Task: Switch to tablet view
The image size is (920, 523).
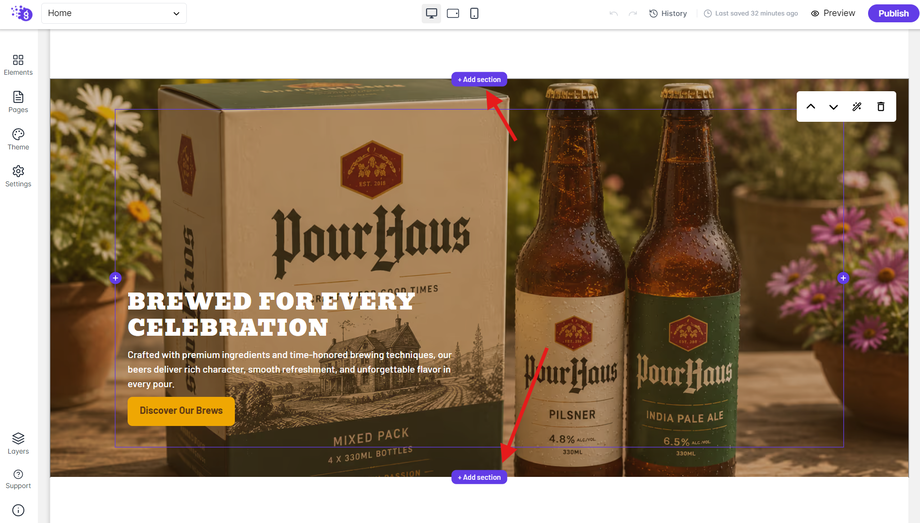Action: point(453,13)
